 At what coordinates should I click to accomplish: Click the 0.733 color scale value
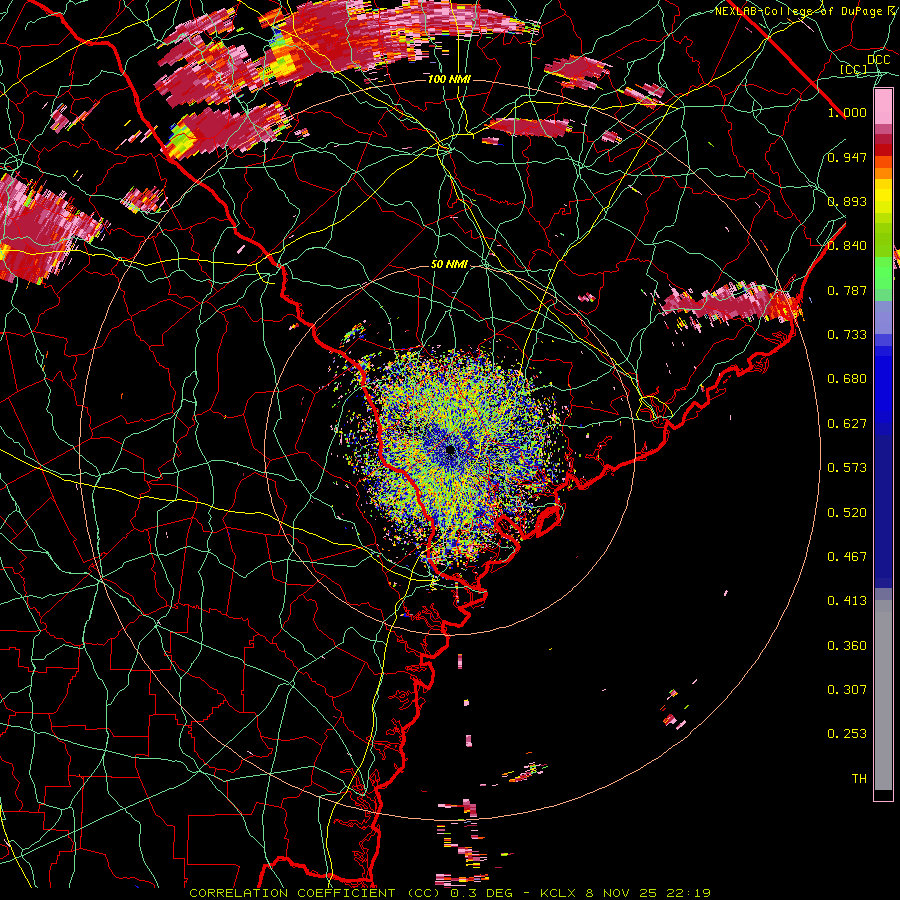click(x=847, y=335)
